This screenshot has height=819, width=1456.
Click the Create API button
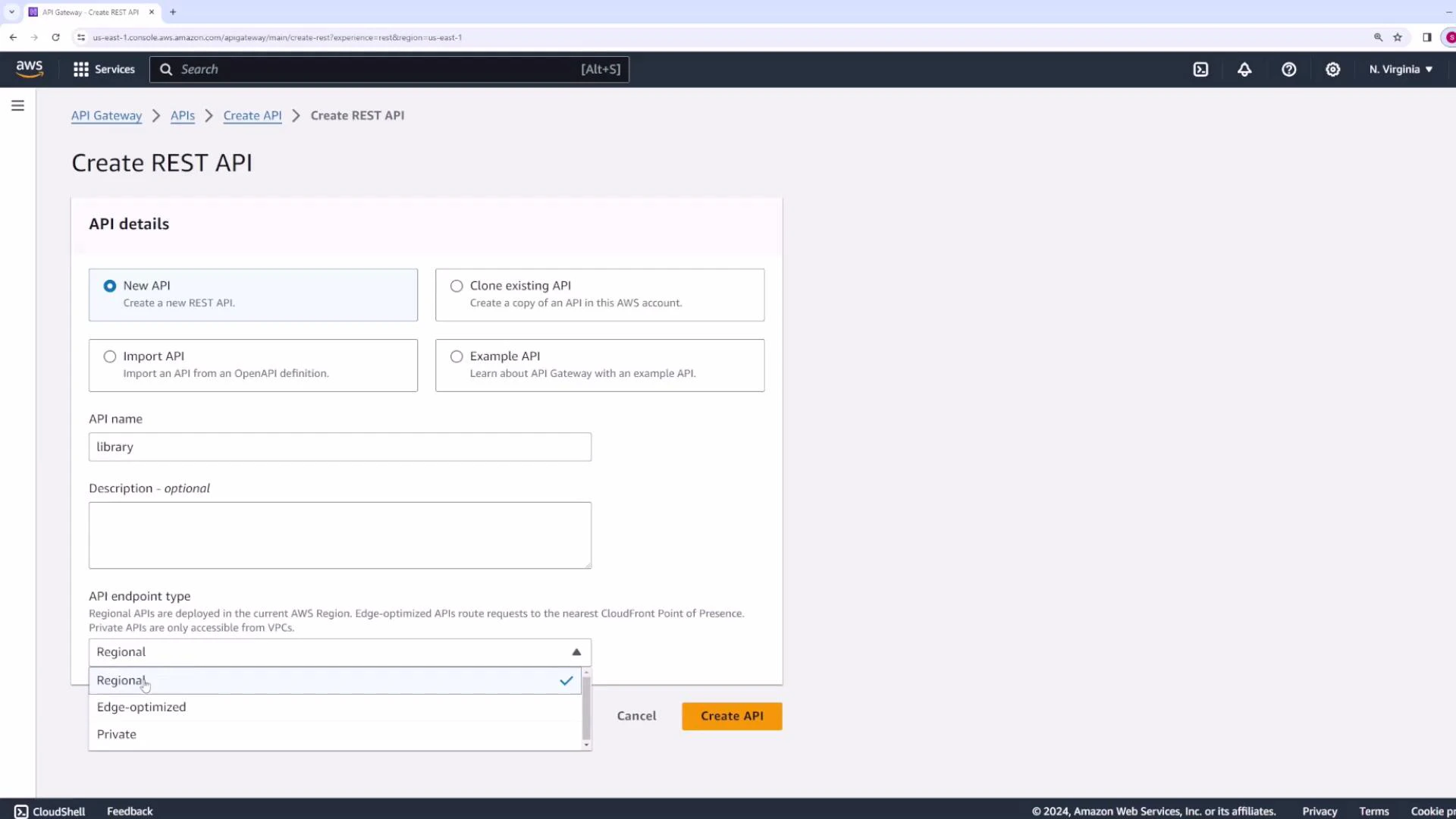click(731, 715)
